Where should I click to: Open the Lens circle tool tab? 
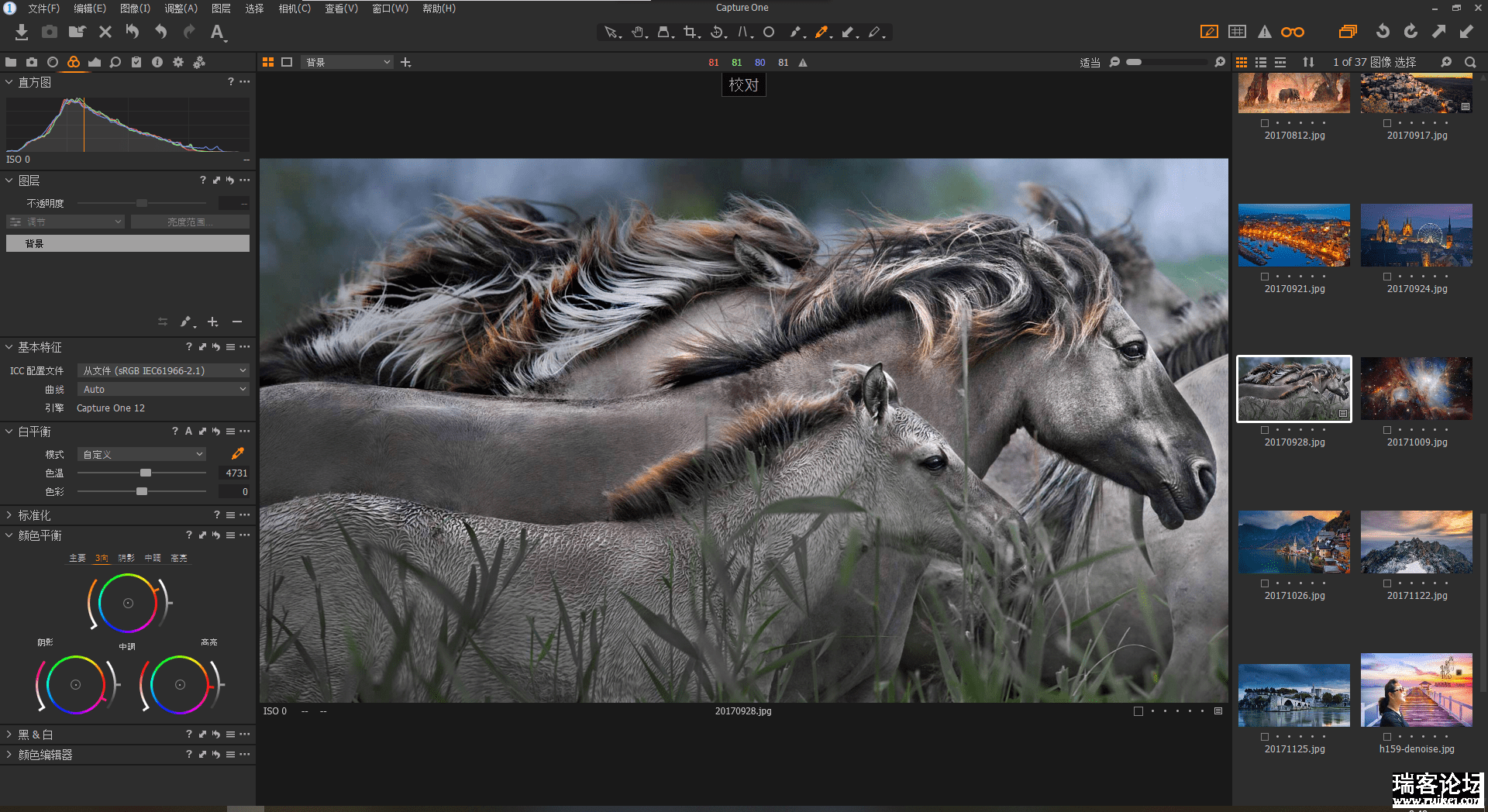(53, 62)
